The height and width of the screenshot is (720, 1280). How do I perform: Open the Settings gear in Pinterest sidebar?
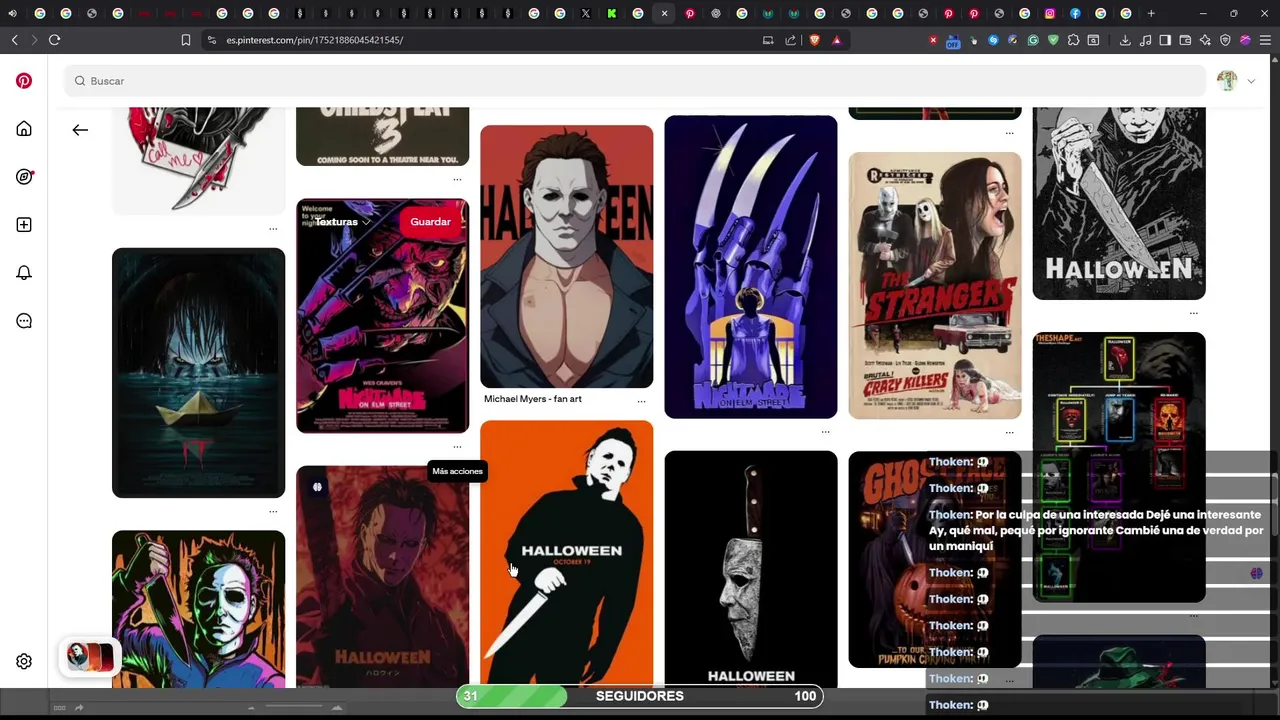point(24,661)
